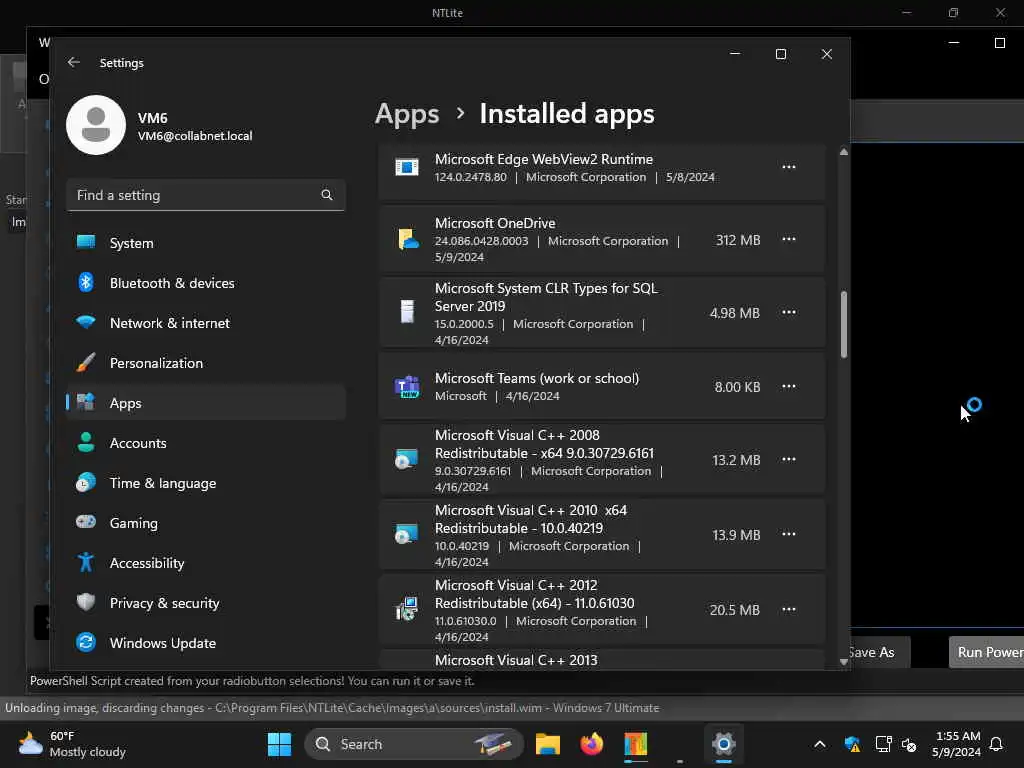
Task: Click the System monitor icon in sidebar
Action: [86, 242]
